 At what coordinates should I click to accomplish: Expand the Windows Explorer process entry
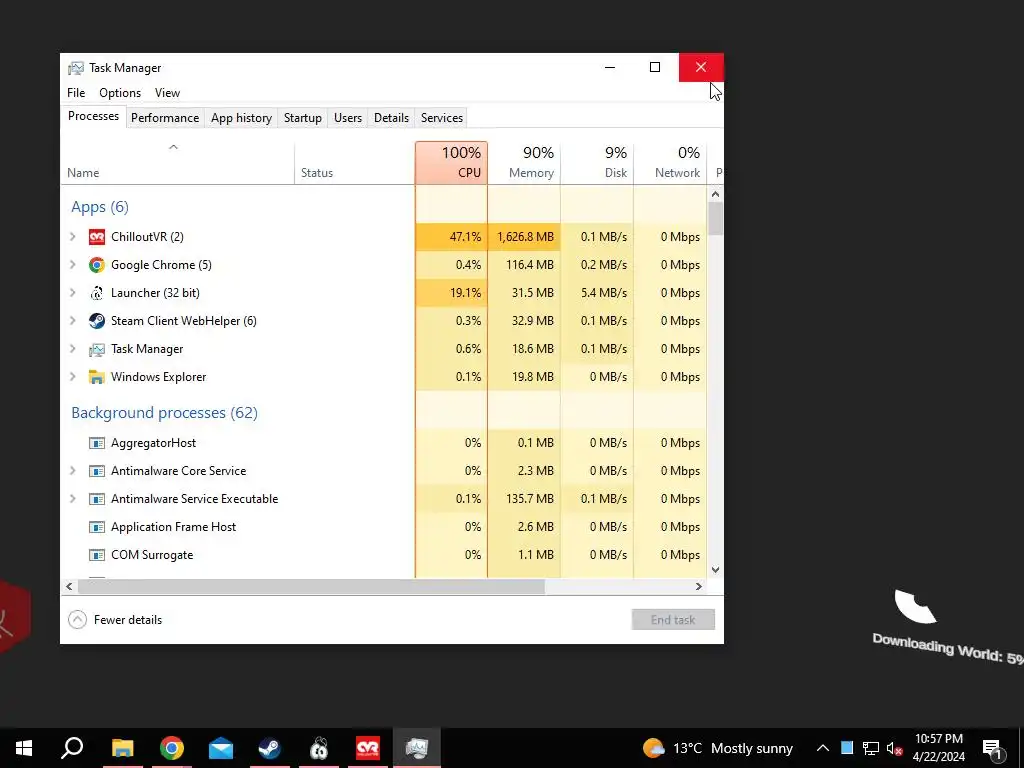[x=72, y=377]
